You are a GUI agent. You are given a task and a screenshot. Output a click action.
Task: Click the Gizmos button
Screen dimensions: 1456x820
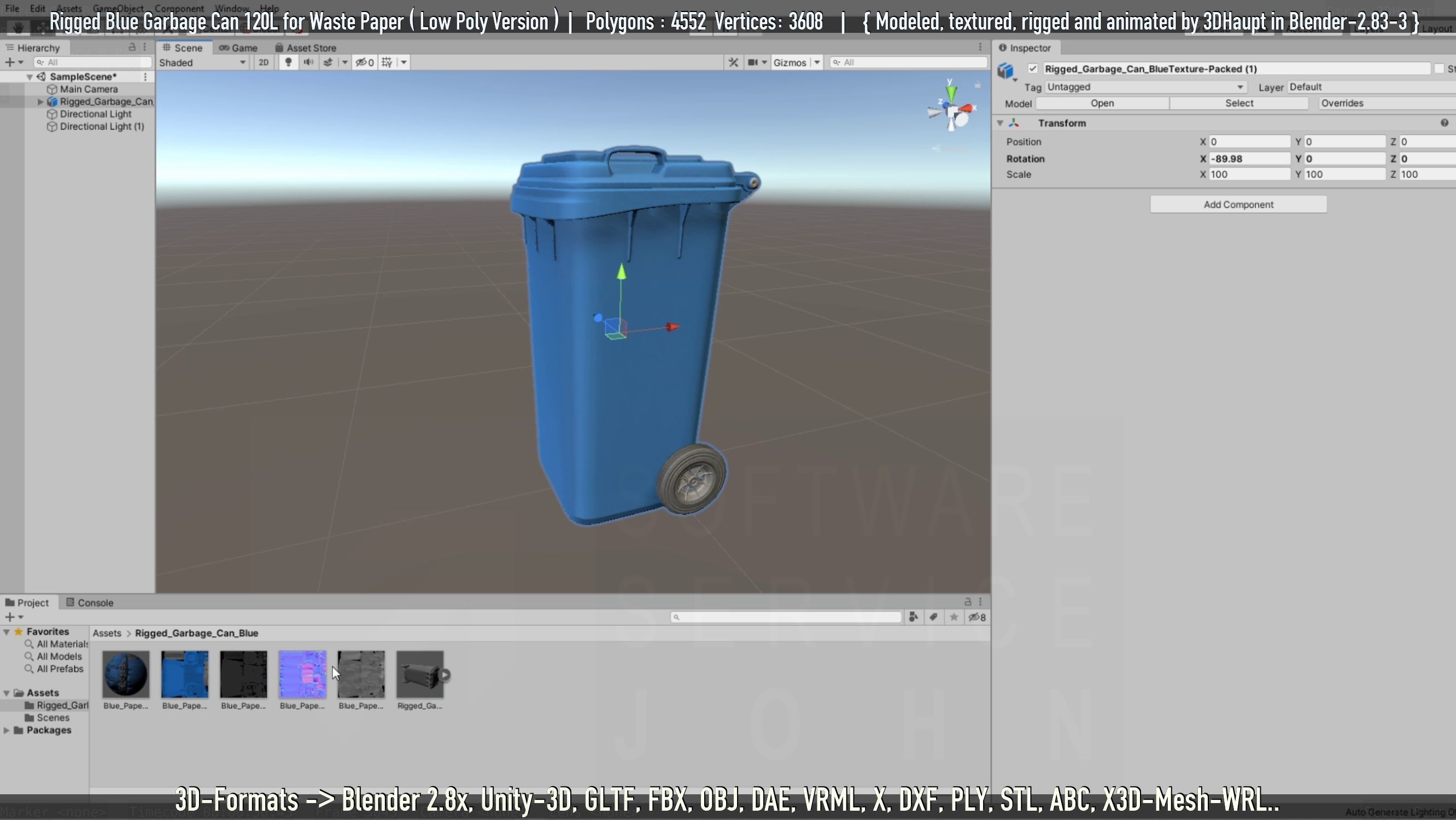[790, 62]
